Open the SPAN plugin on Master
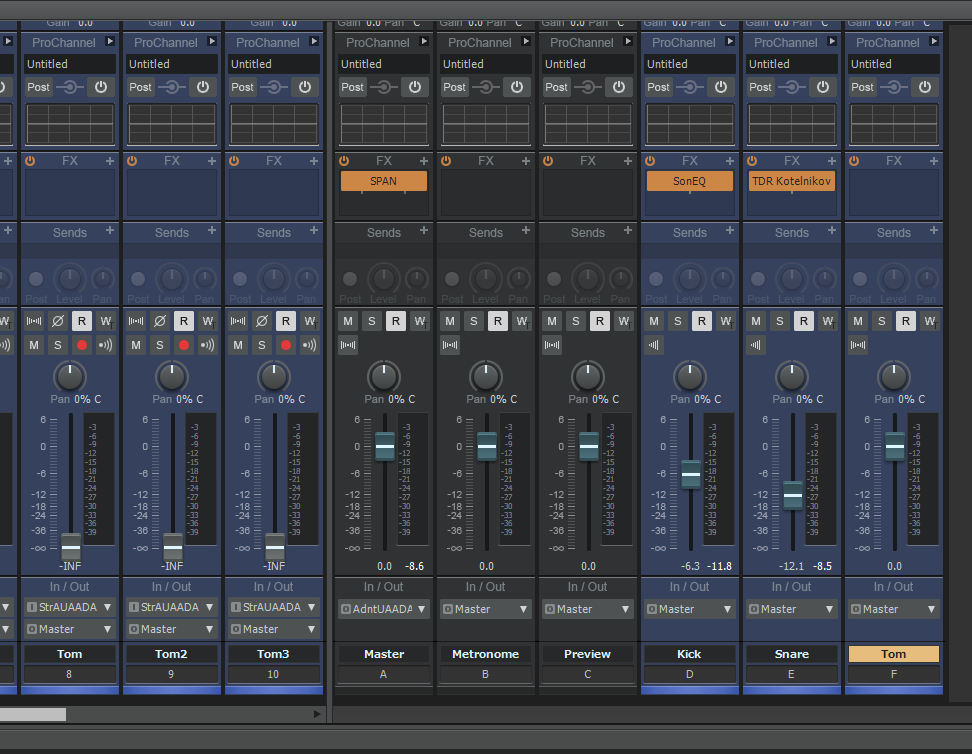The height and width of the screenshot is (754, 972). (x=384, y=181)
